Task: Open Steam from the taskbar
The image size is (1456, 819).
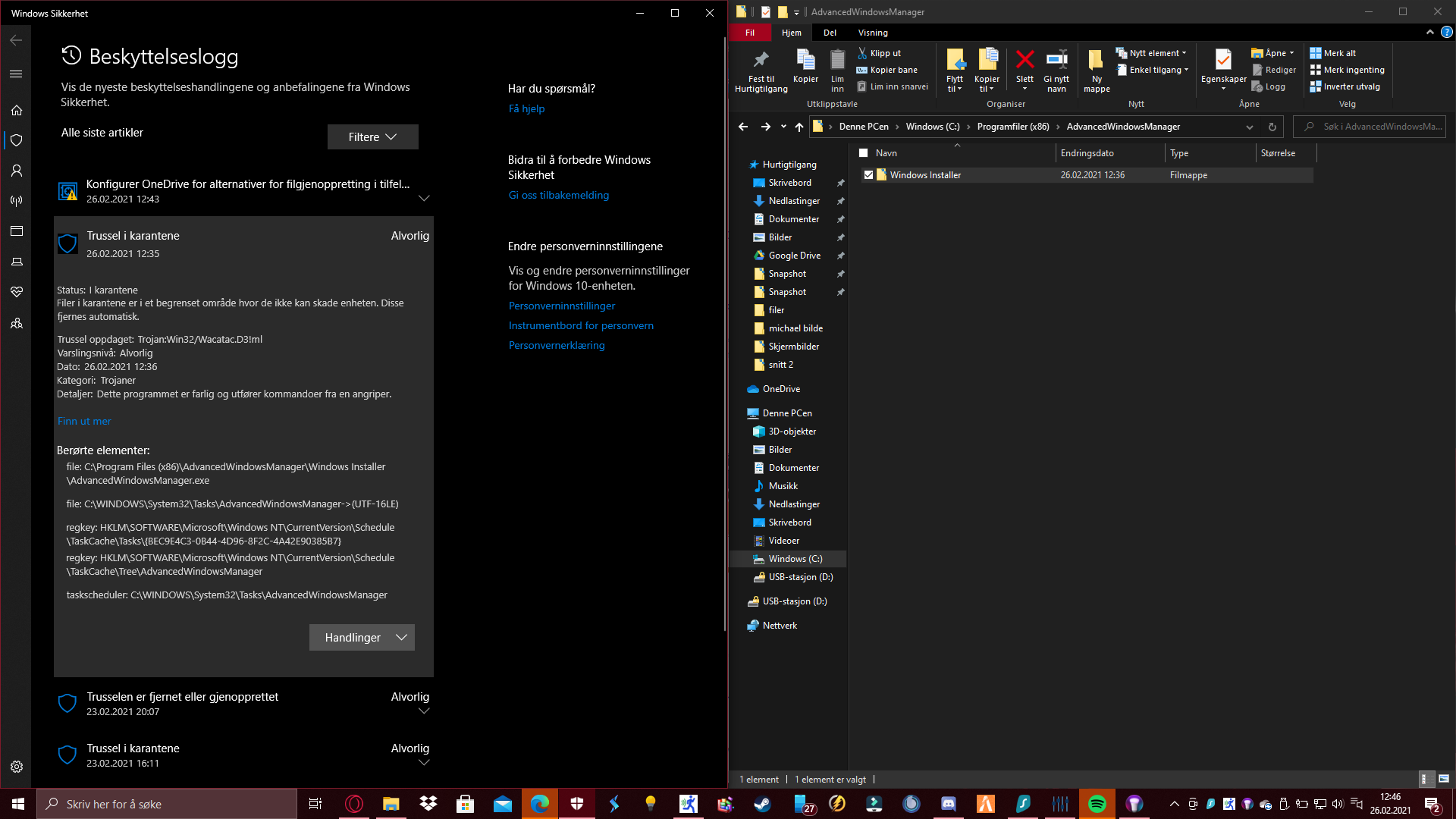Action: point(762,804)
